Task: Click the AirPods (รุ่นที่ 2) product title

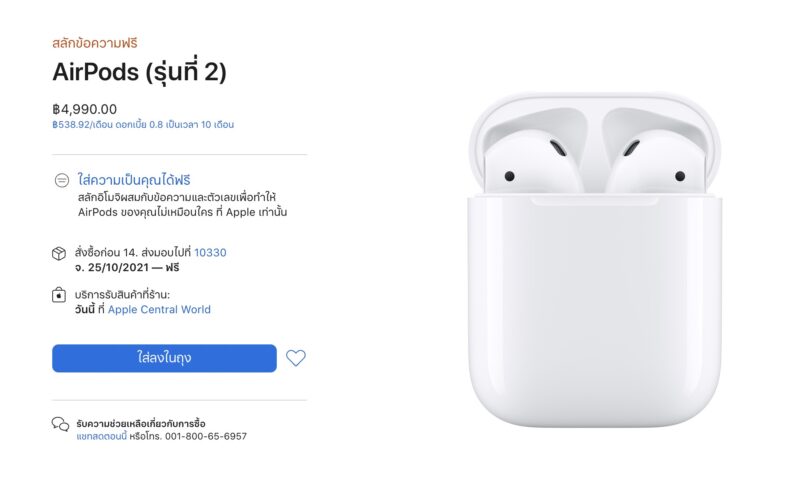Action: point(139,72)
